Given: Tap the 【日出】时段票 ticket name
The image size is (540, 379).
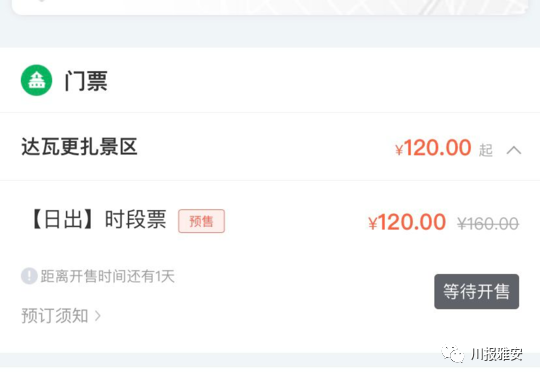Looking at the screenshot, I should coord(99,220).
